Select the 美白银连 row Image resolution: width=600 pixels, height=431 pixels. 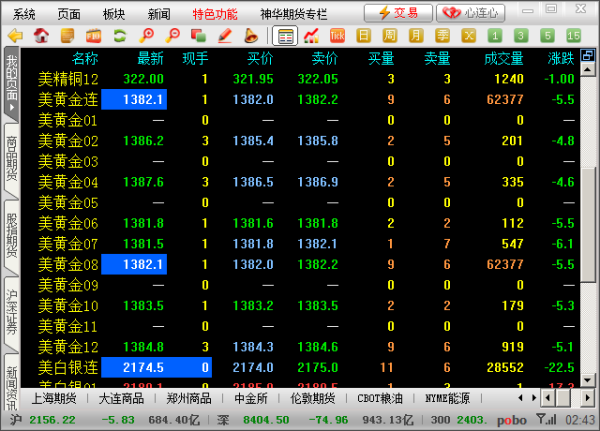click(x=300, y=367)
